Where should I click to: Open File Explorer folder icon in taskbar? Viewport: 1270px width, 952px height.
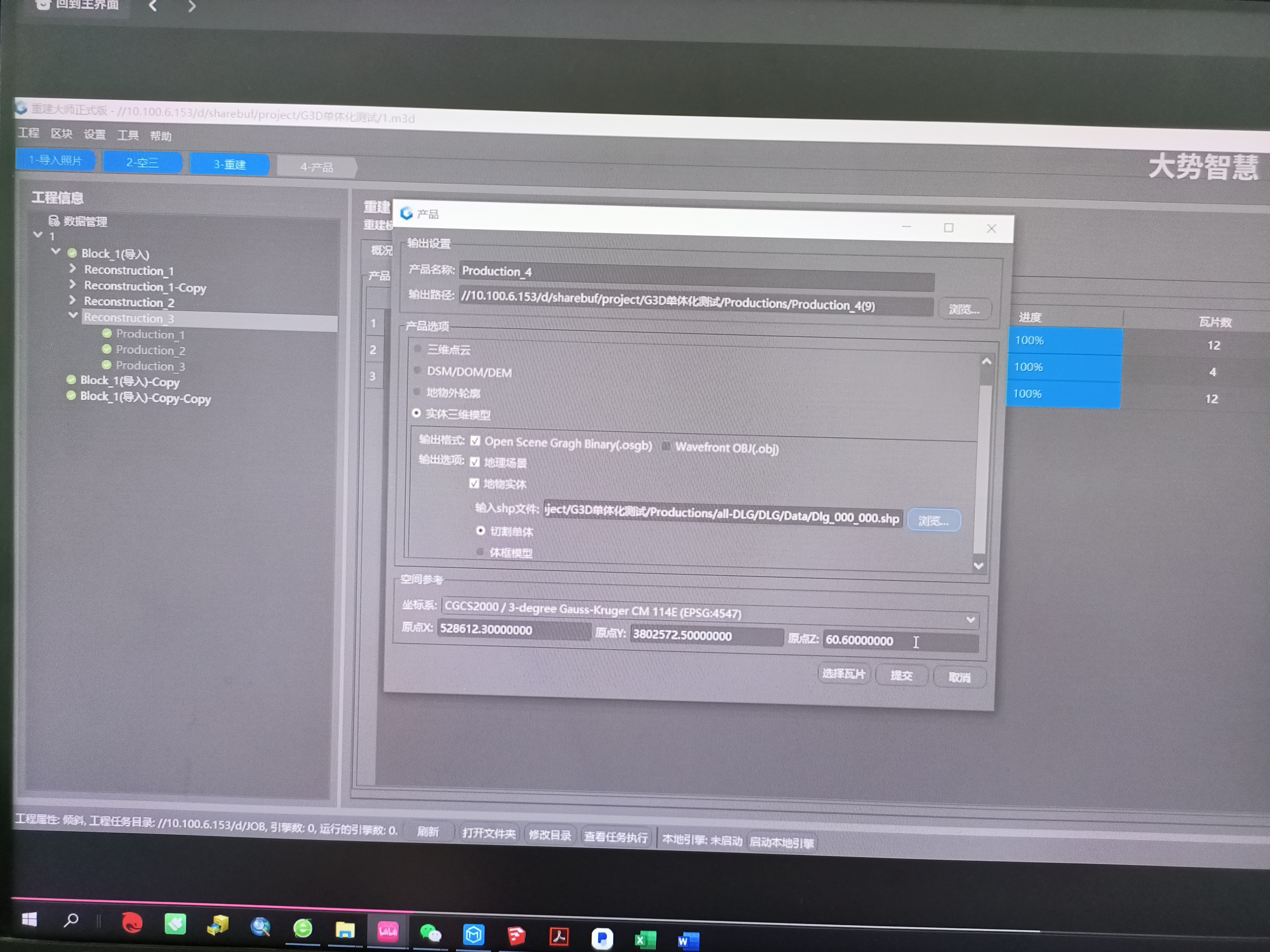click(x=344, y=929)
